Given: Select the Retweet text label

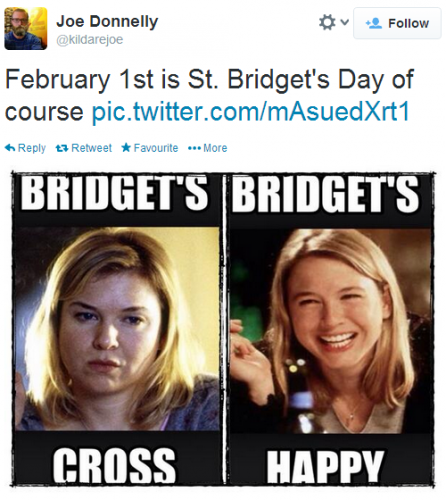Looking at the screenshot, I should coord(91,148).
